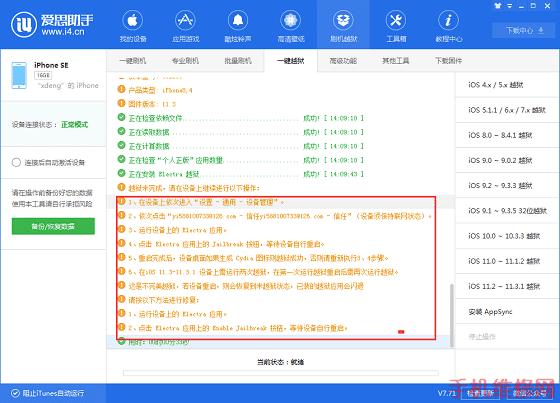The image size is (560, 403).
Task: Click green check icon beside 正在安装 Electra 越狱
Action: tap(121, 173)
